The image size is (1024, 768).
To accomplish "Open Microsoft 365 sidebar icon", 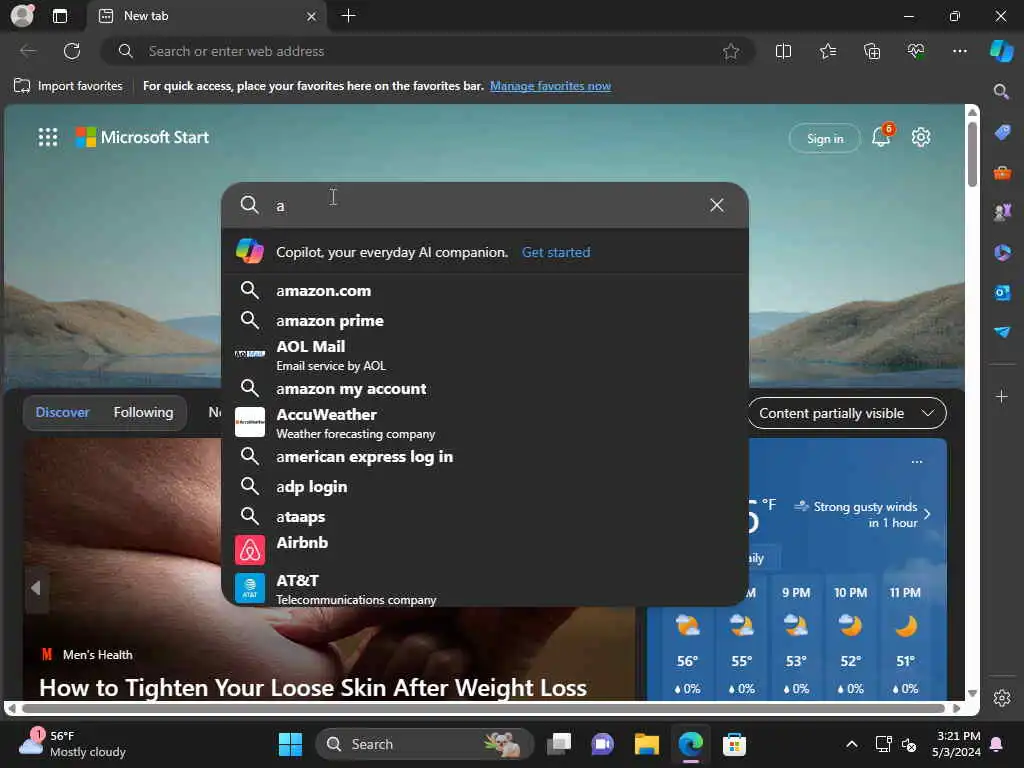I will tap(1002, 252).
